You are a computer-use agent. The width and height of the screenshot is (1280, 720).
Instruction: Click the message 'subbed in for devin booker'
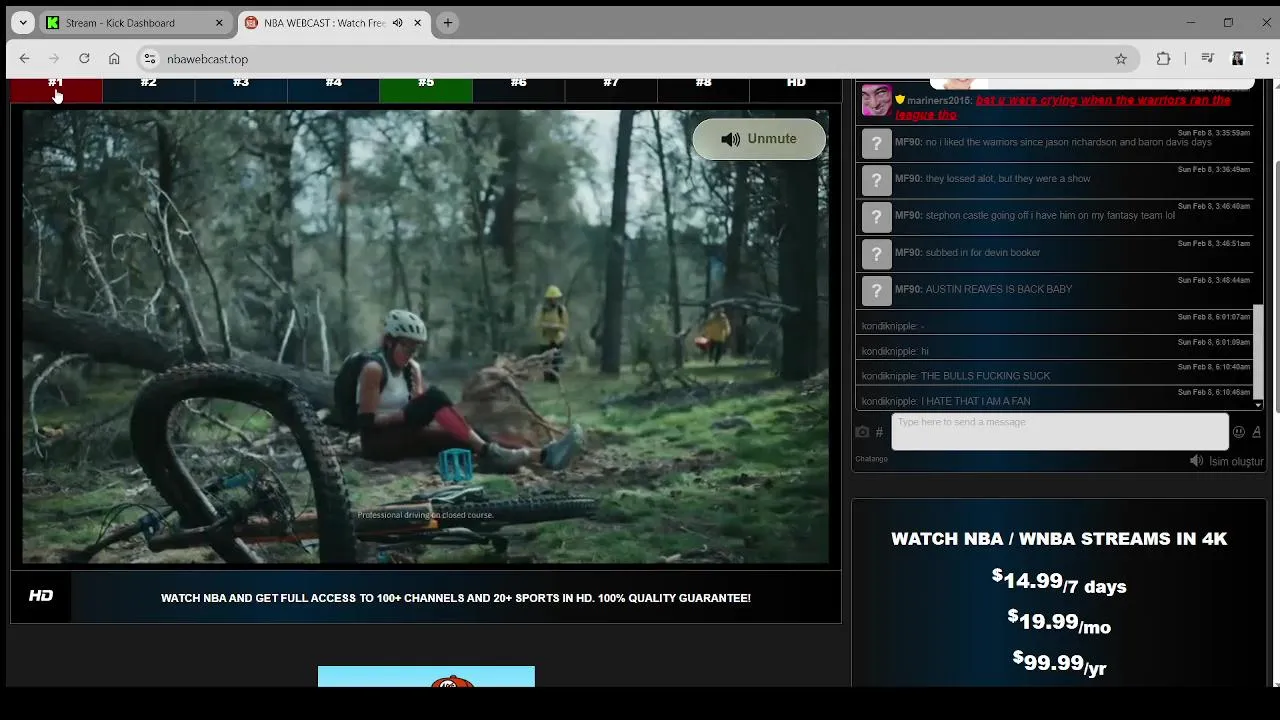tap(982, 253)
